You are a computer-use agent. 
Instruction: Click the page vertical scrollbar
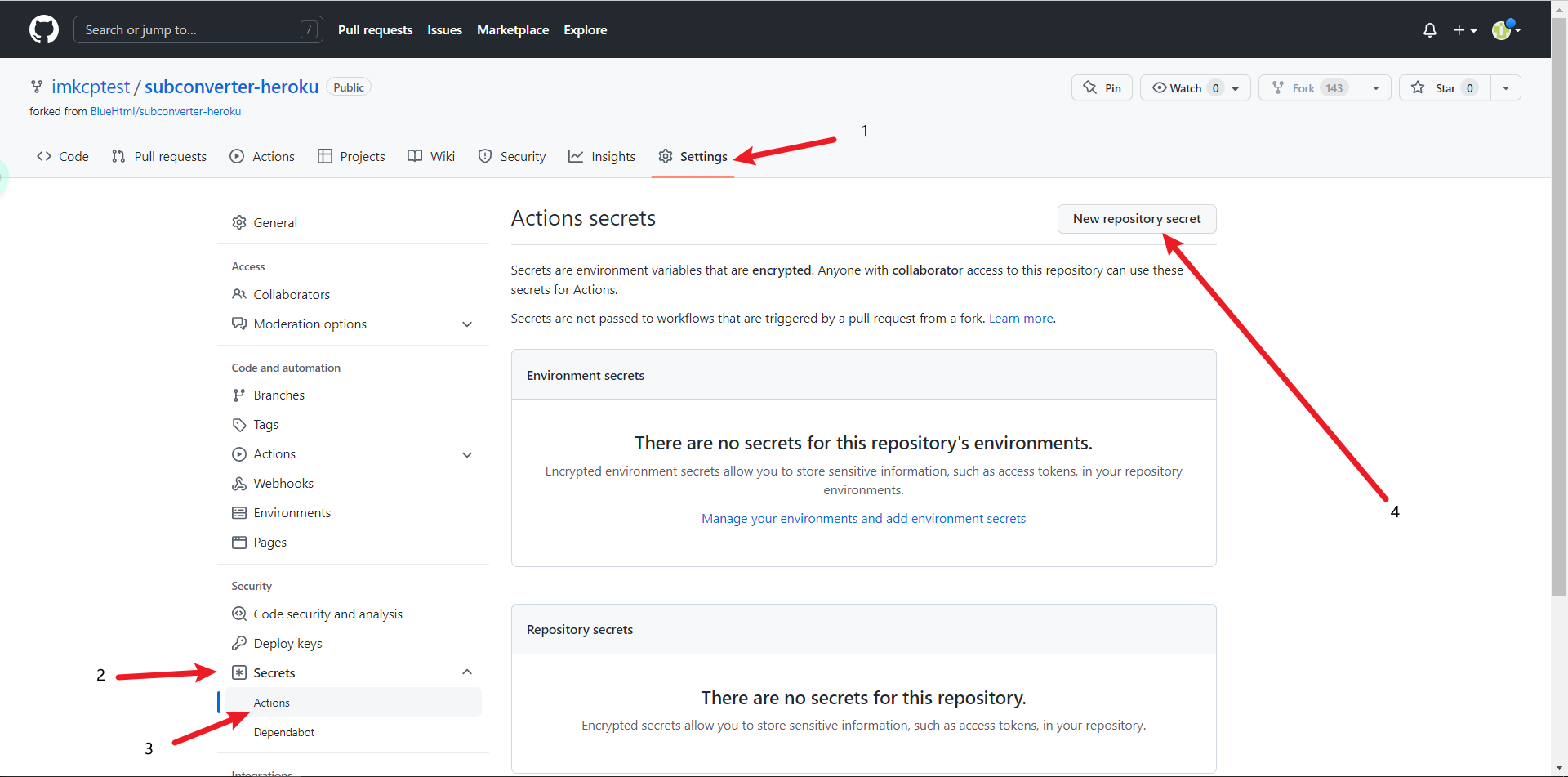1559,327
